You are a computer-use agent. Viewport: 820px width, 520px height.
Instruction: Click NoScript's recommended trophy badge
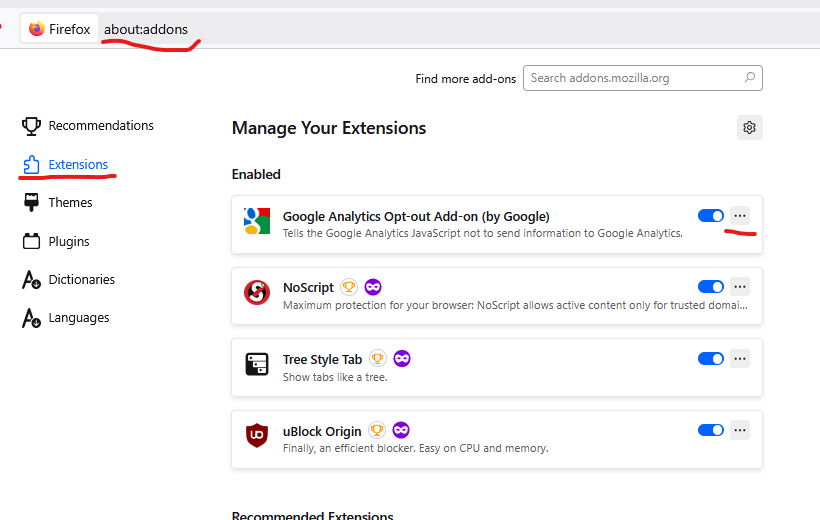coord(349,287)
